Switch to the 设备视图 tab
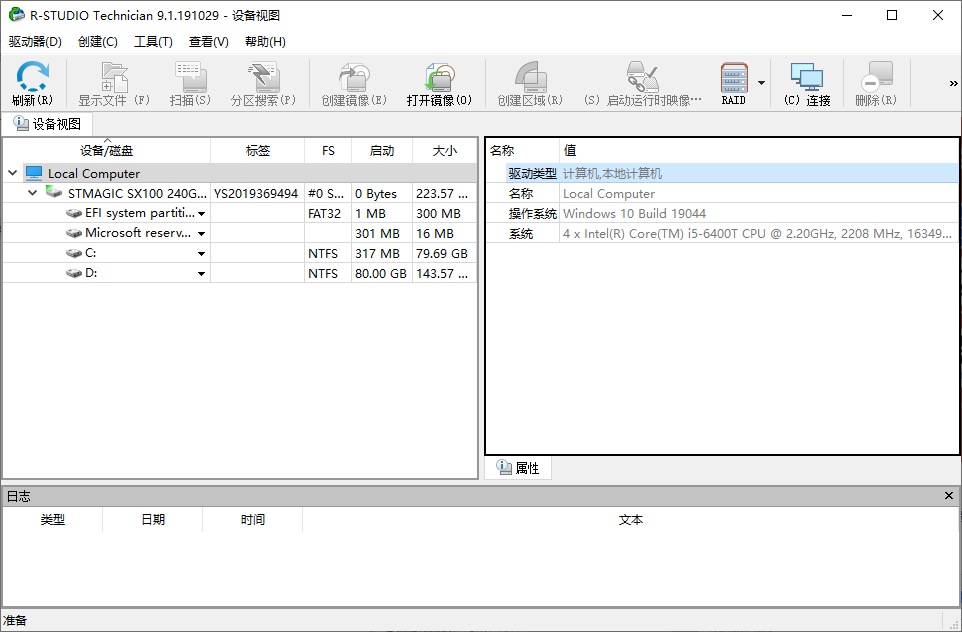This screenshot has height=632, width=962. coord(47,124)
